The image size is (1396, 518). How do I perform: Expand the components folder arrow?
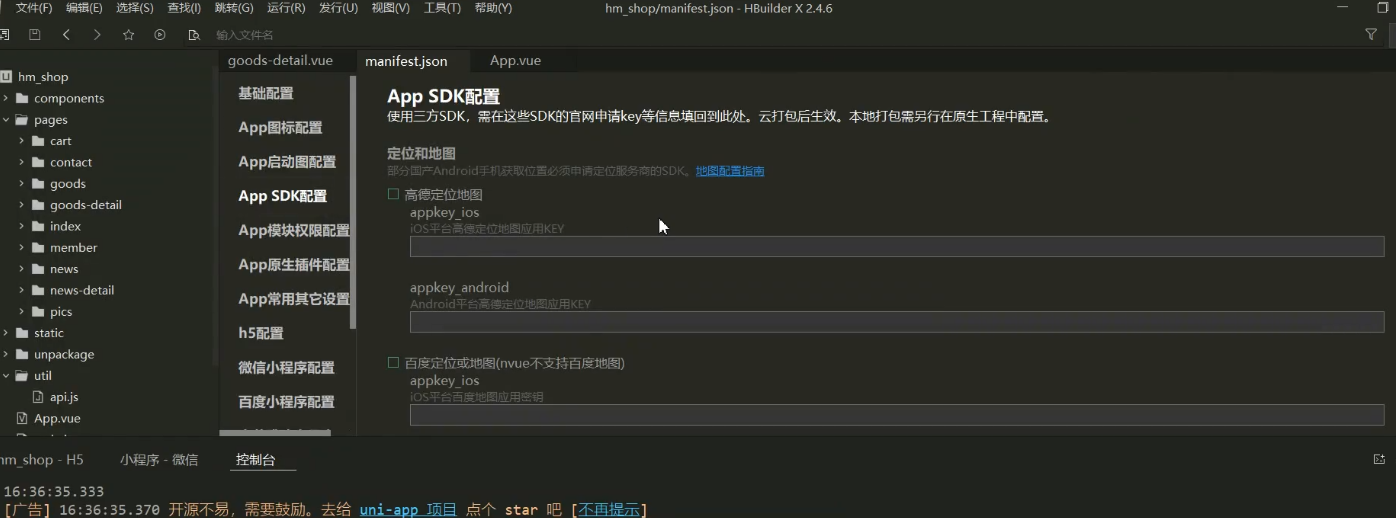[6, 98]
